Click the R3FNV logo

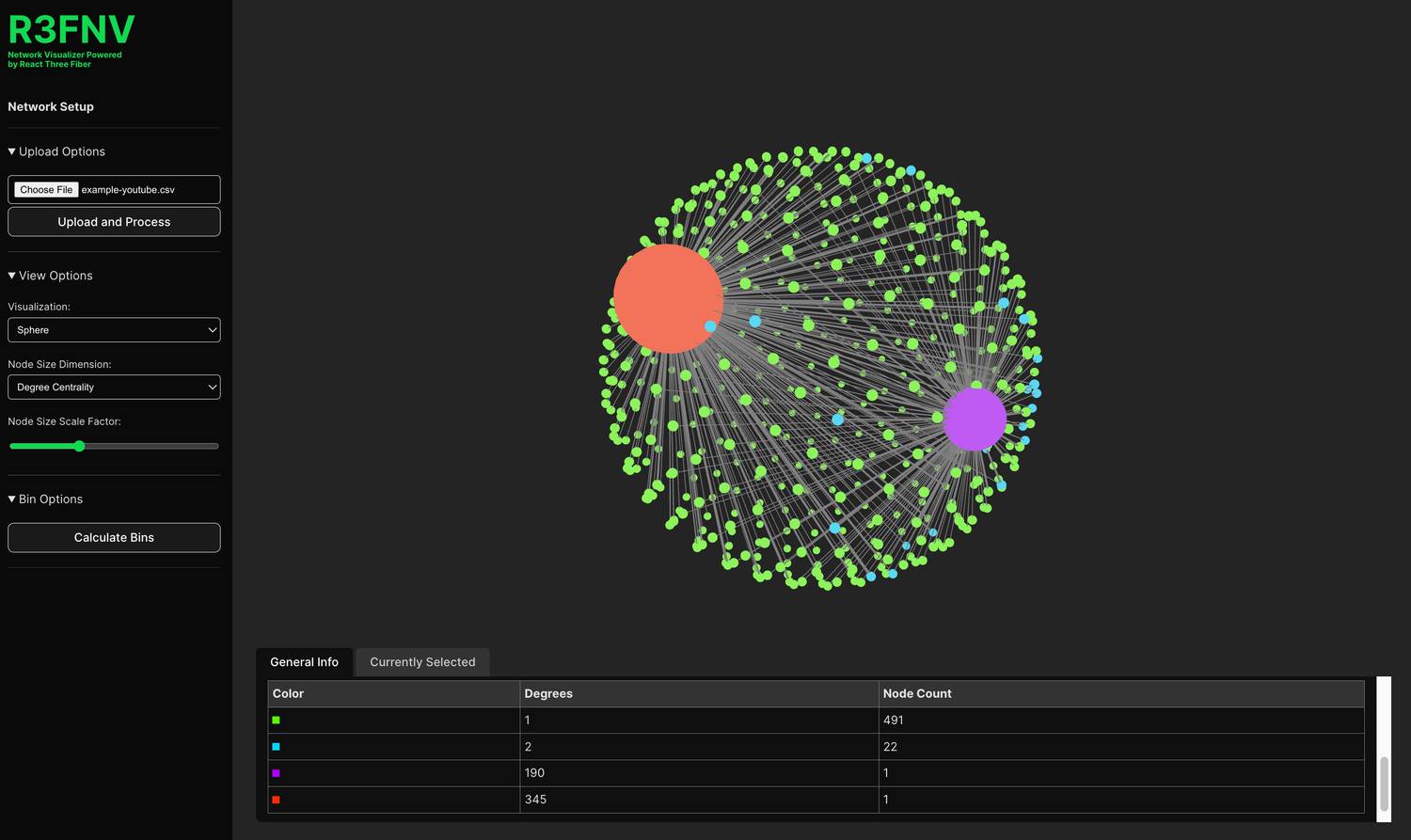coord(71,31)
